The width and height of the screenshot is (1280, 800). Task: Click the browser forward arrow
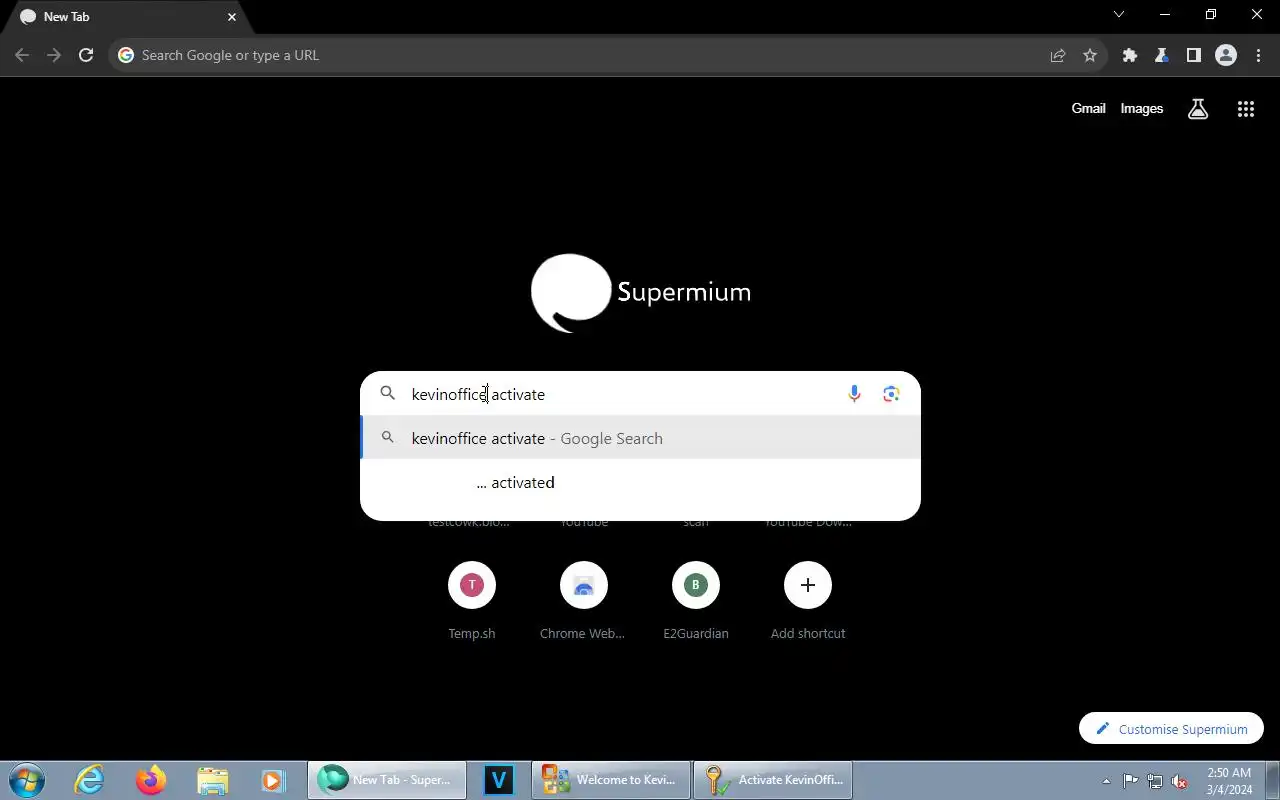pos(54,55)
